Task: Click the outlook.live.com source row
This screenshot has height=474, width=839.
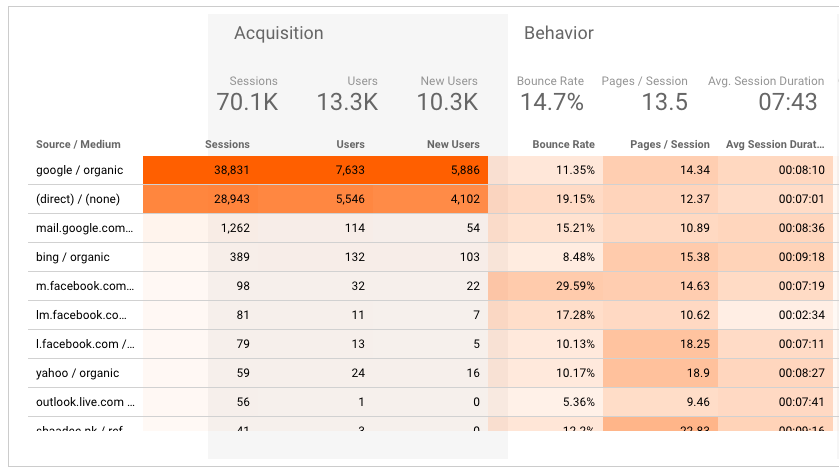Action: (x=84, y=402)
